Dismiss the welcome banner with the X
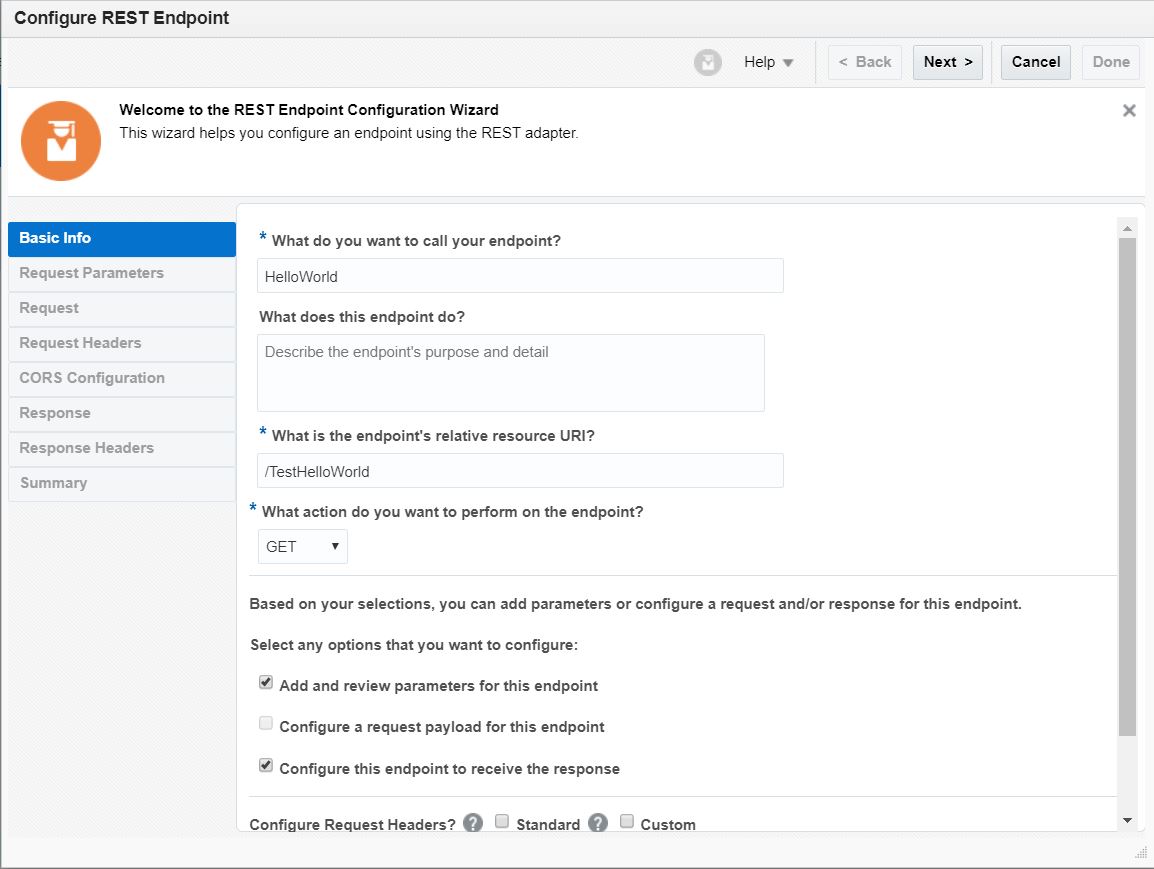1154x869 pixels. pos(1129,111)
